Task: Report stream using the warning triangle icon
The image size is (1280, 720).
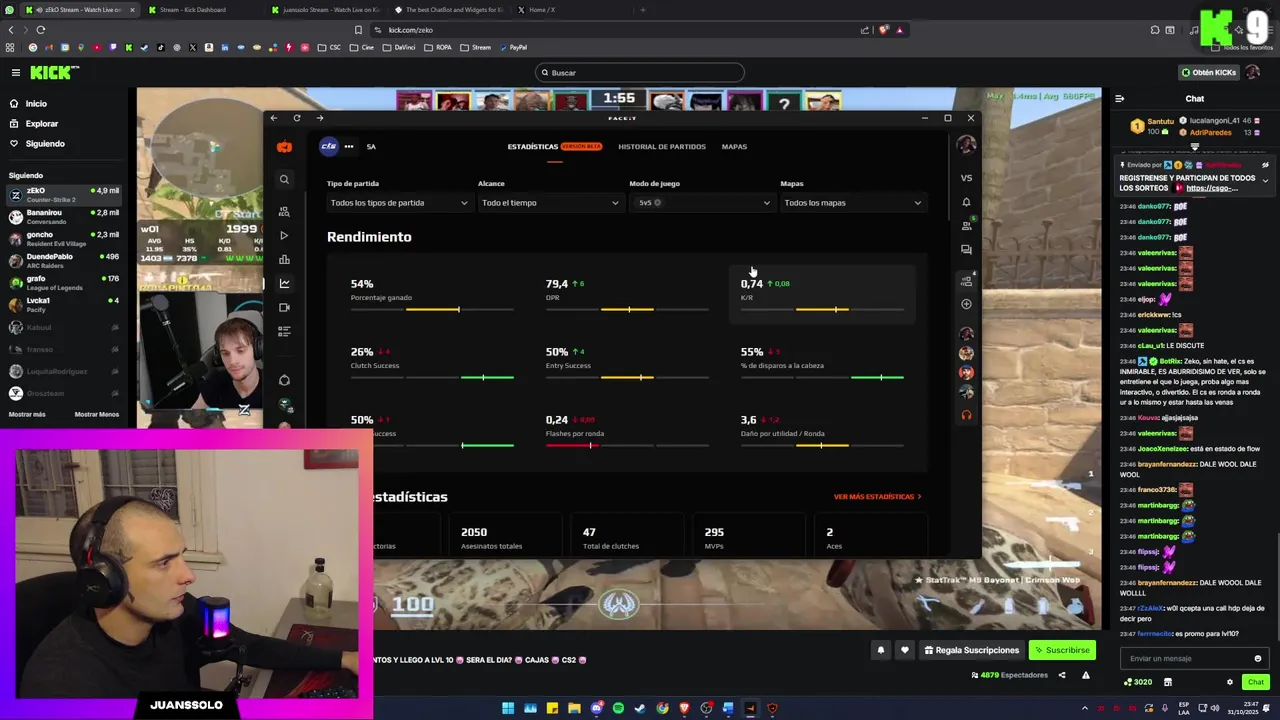Action: 1086,675
